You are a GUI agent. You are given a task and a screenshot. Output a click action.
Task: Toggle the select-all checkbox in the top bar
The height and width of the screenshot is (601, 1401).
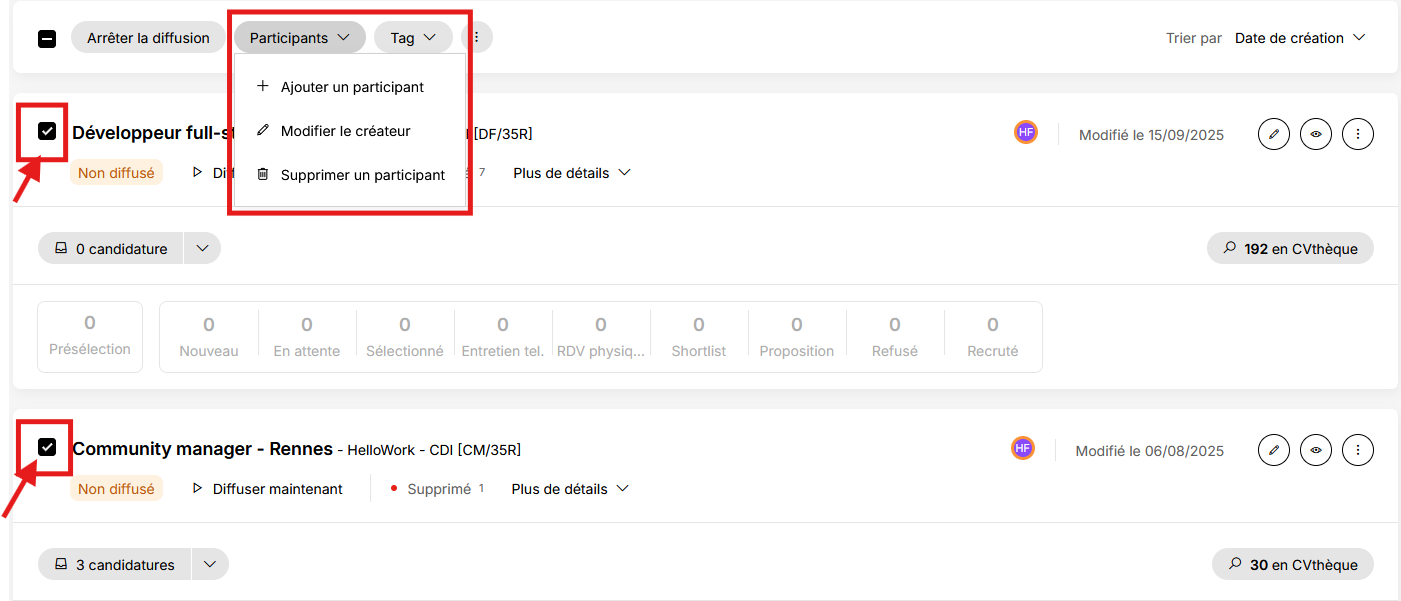click(47, 39)
